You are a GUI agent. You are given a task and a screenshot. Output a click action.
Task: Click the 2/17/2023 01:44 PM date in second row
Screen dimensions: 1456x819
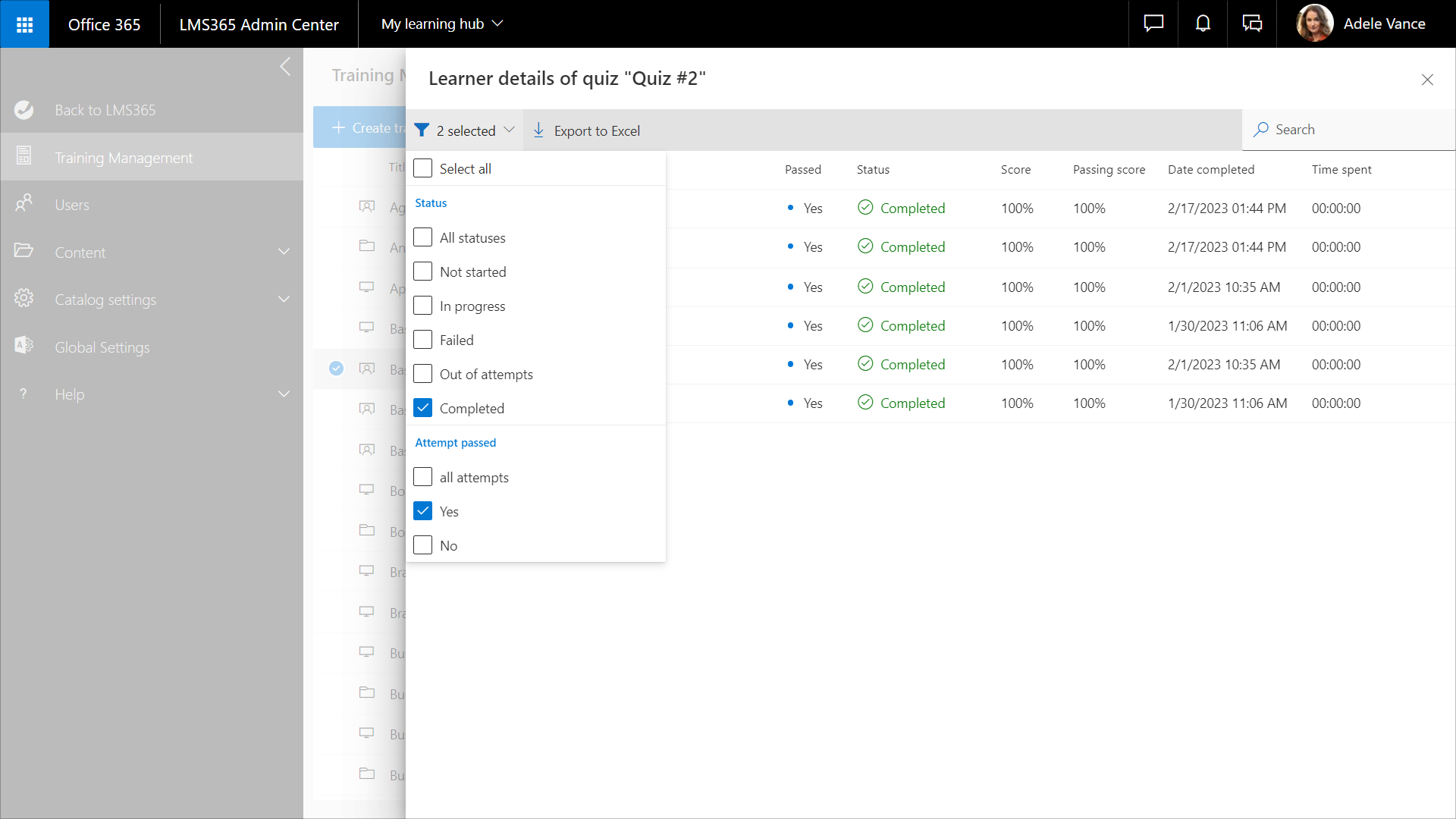pos(1227,246)
